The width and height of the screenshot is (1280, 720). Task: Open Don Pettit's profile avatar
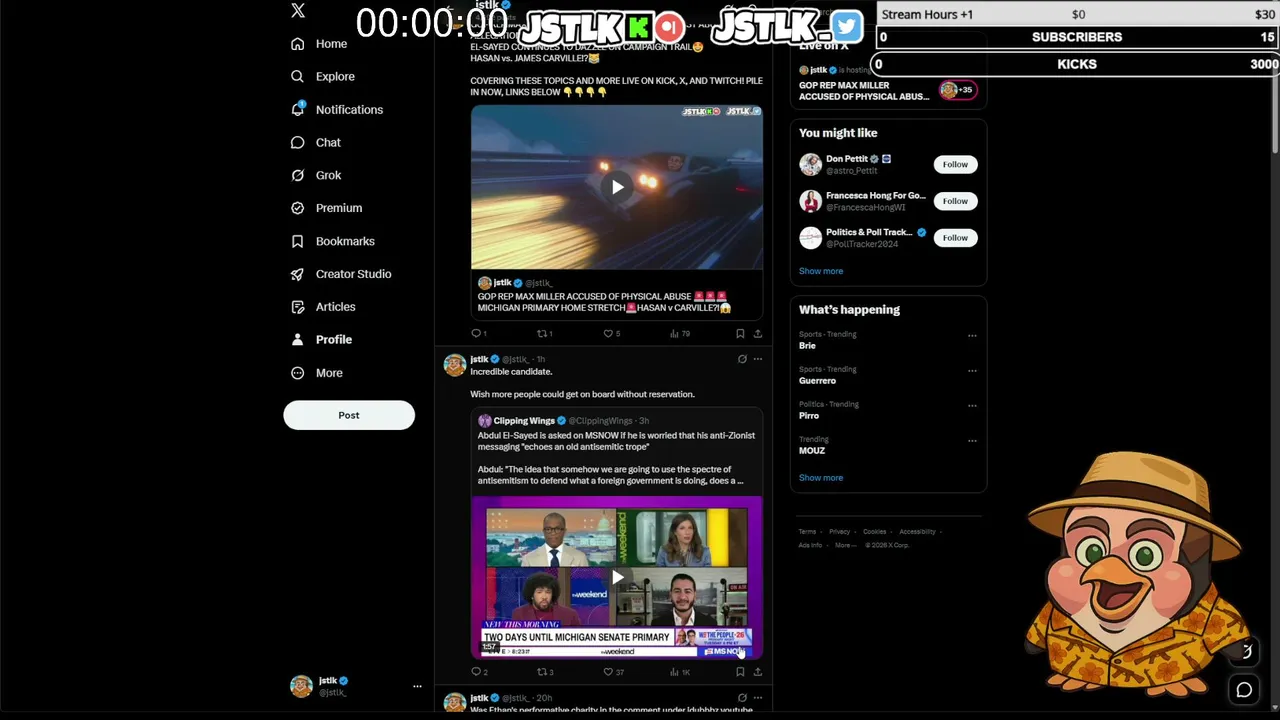810,164
